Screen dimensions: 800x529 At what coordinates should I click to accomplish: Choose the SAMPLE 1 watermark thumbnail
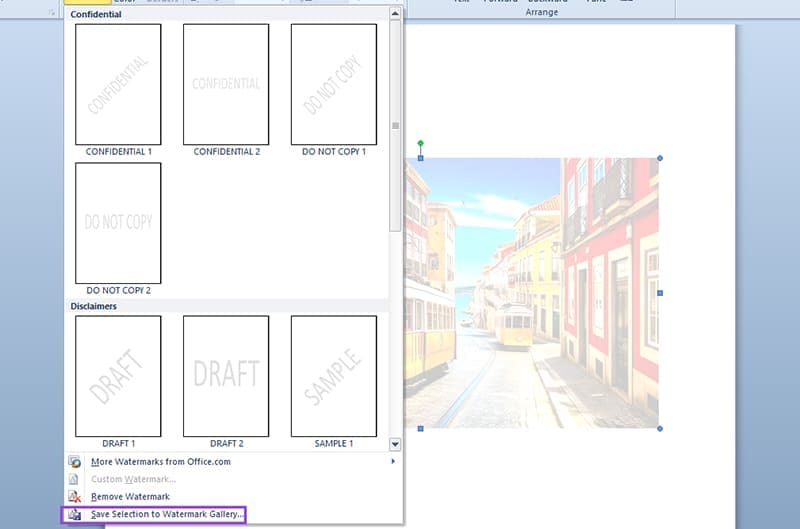point(334,376)
